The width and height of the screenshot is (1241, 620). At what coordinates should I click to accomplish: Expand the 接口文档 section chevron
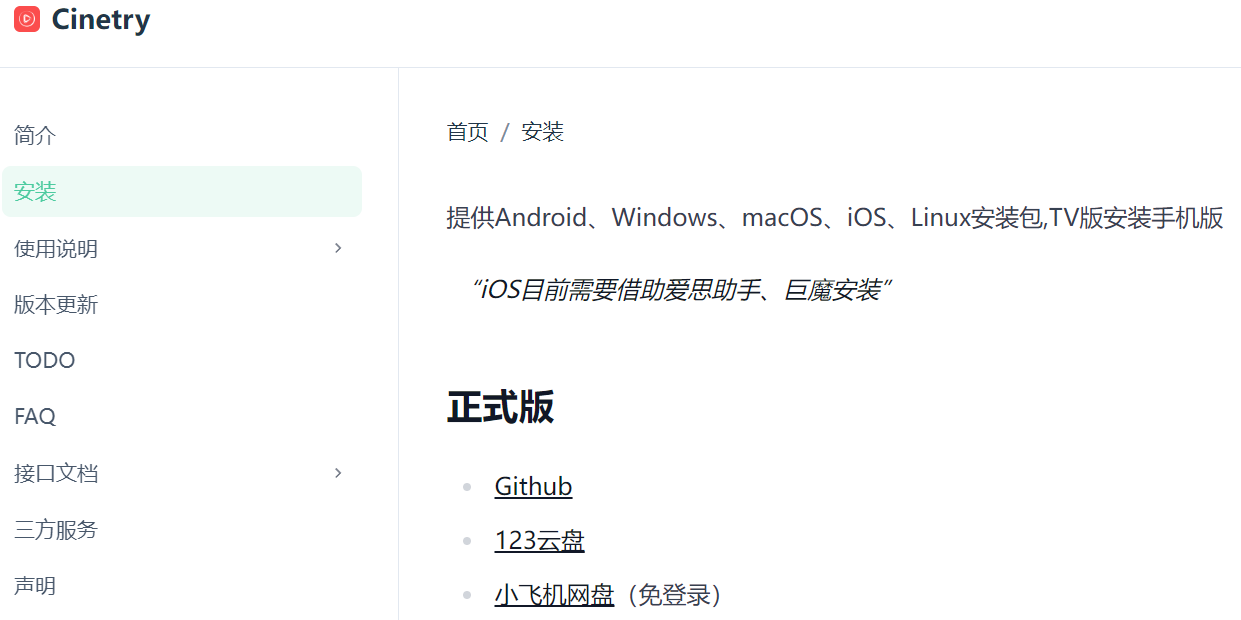[337, 472]
